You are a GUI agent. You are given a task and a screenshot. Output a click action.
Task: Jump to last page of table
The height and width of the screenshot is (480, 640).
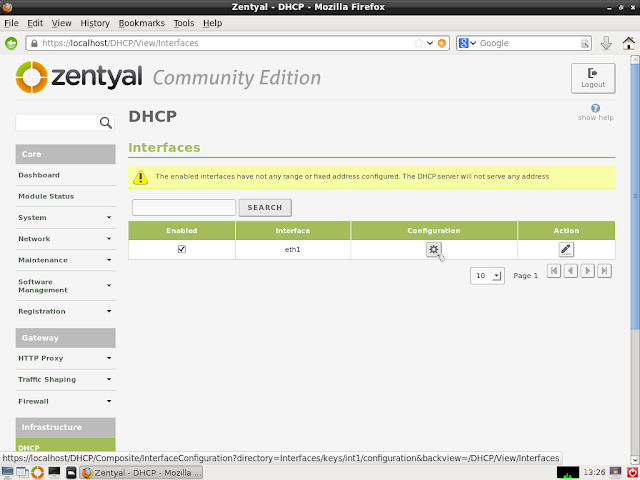click(604, 271)
